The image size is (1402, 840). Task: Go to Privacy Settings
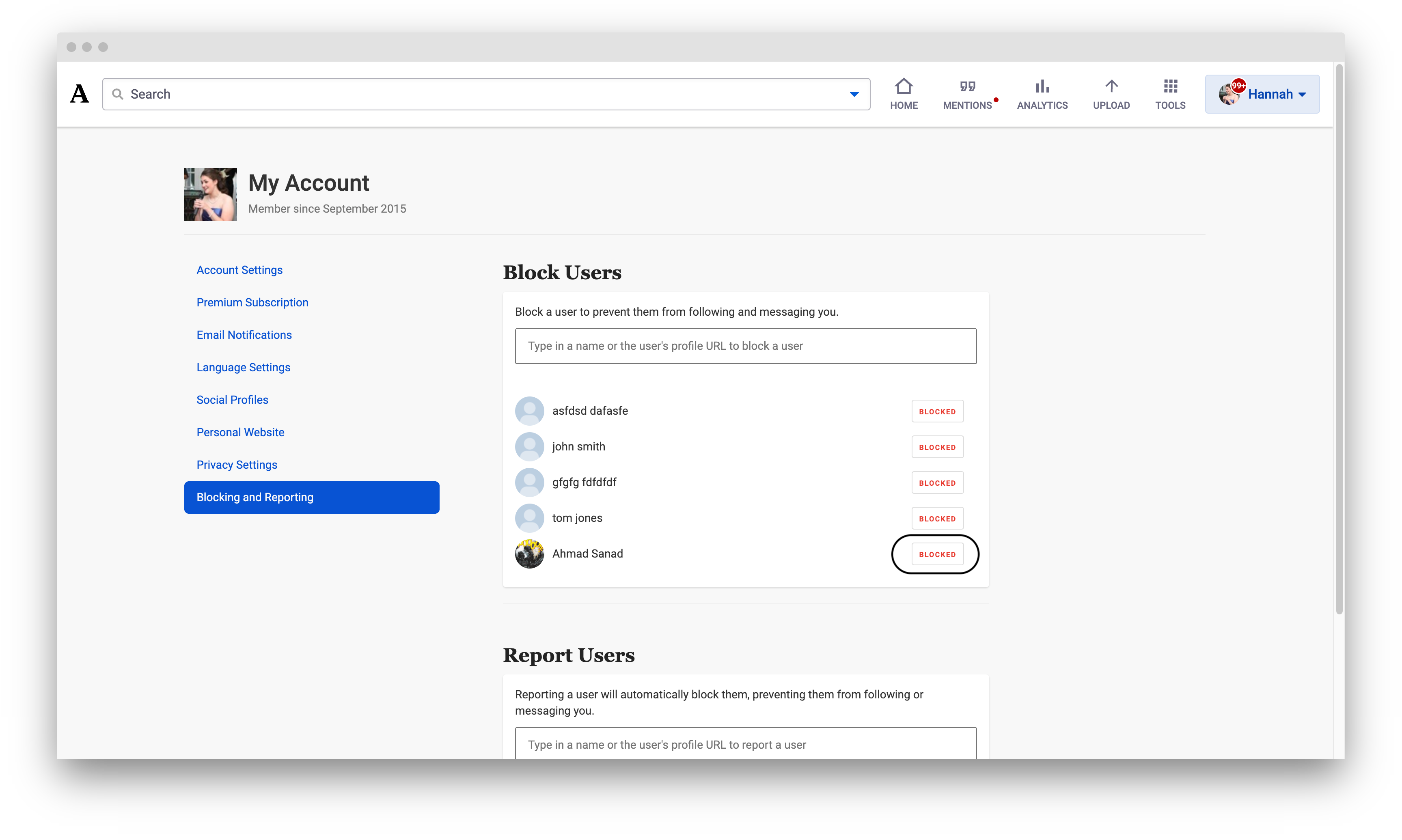(x=237, y=464)
